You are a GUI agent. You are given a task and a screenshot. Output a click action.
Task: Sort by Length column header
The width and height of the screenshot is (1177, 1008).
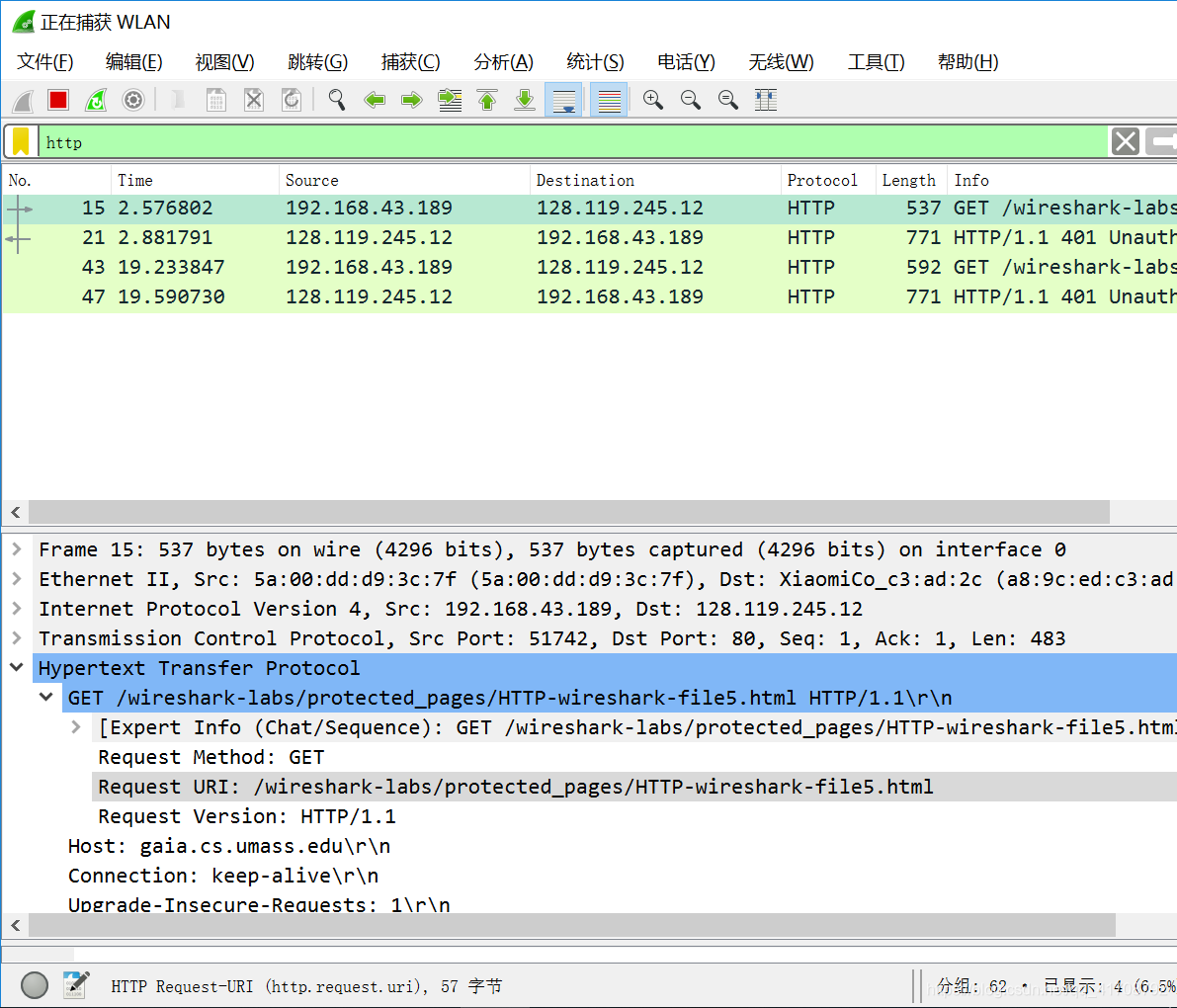[911, 180]
